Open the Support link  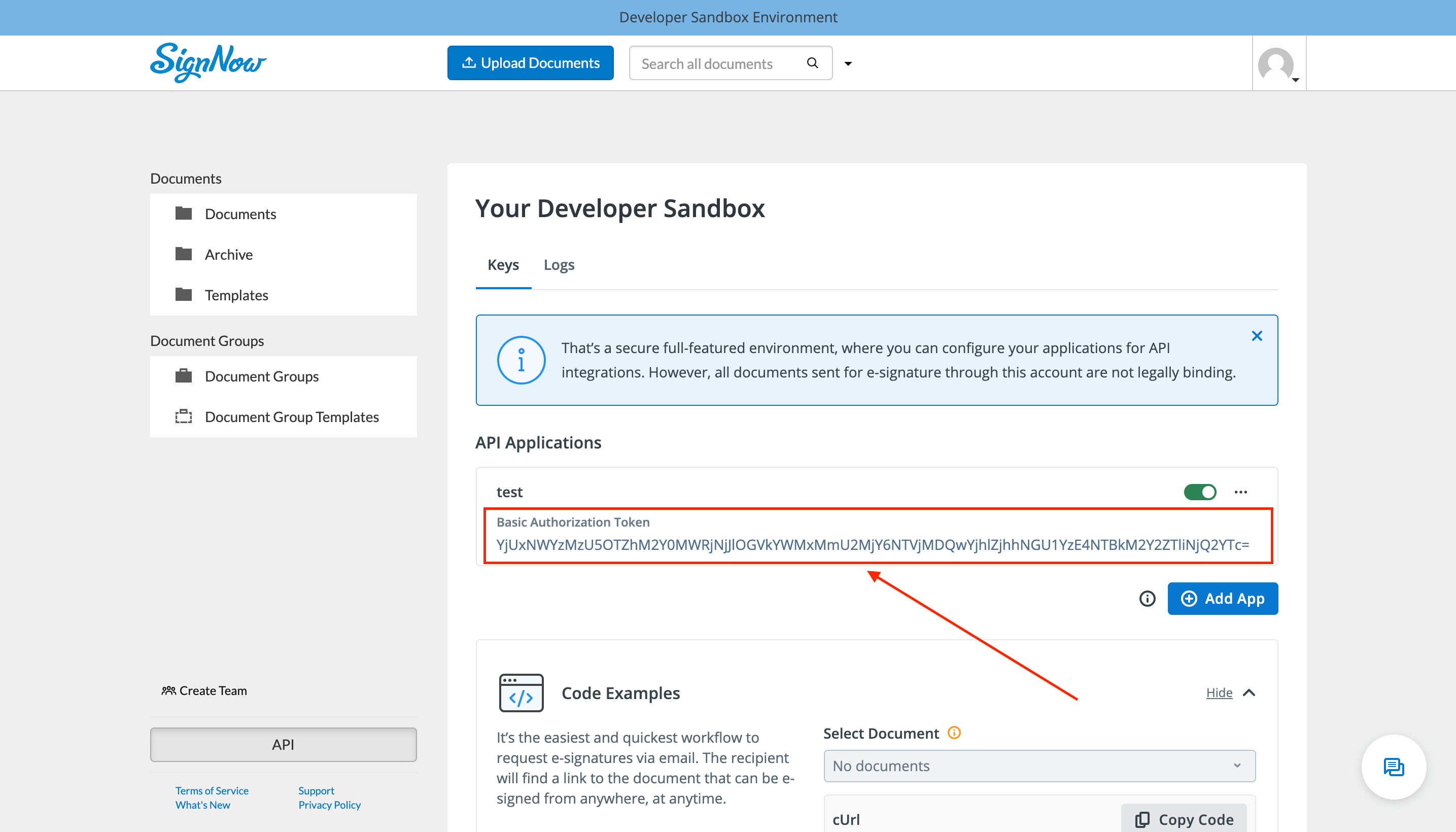pos(316,790)
